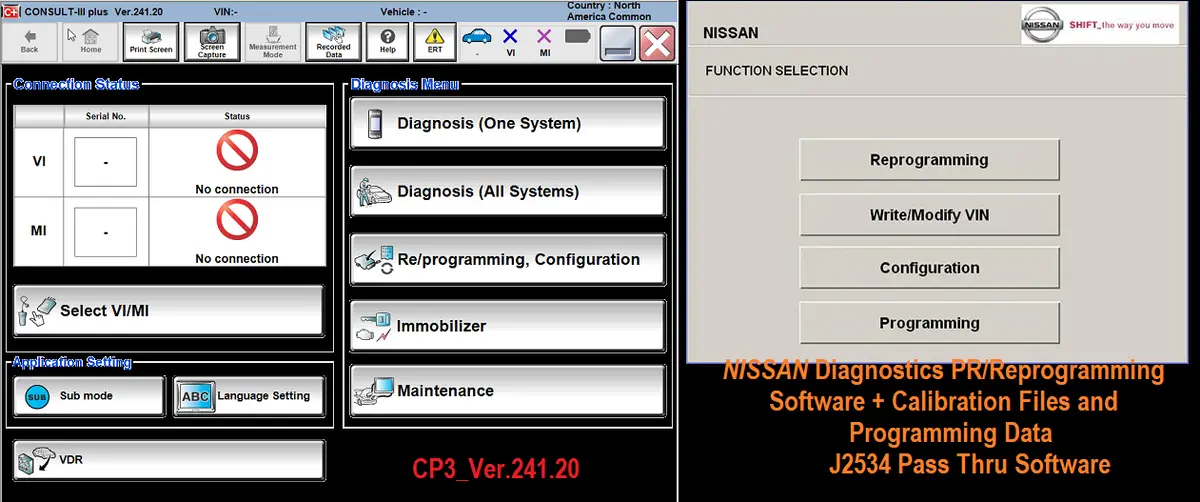Open VDR button
1200x502 pixels.
point(169,460)
